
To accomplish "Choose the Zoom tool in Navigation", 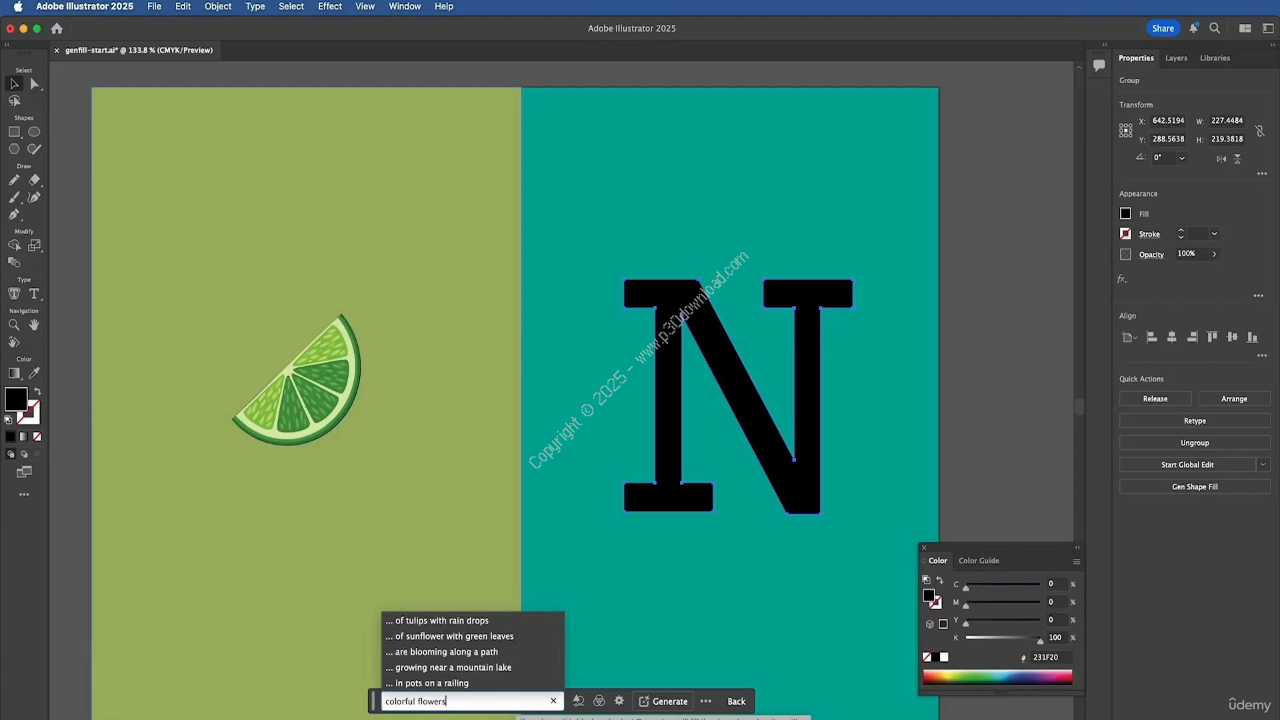I will (14, 325).
